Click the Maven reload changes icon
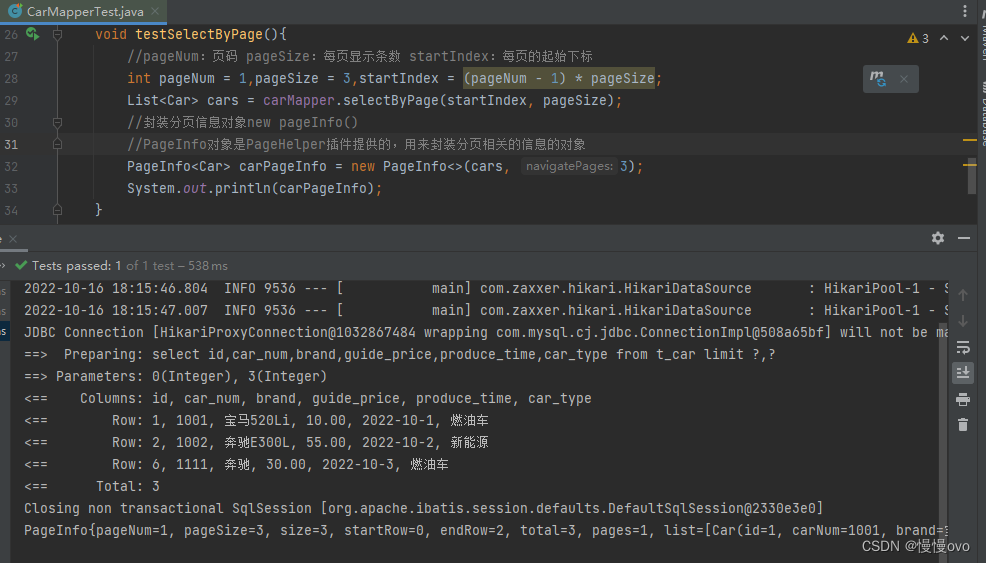This screenshot has width=986, height=563. click(x=878, y=79)
